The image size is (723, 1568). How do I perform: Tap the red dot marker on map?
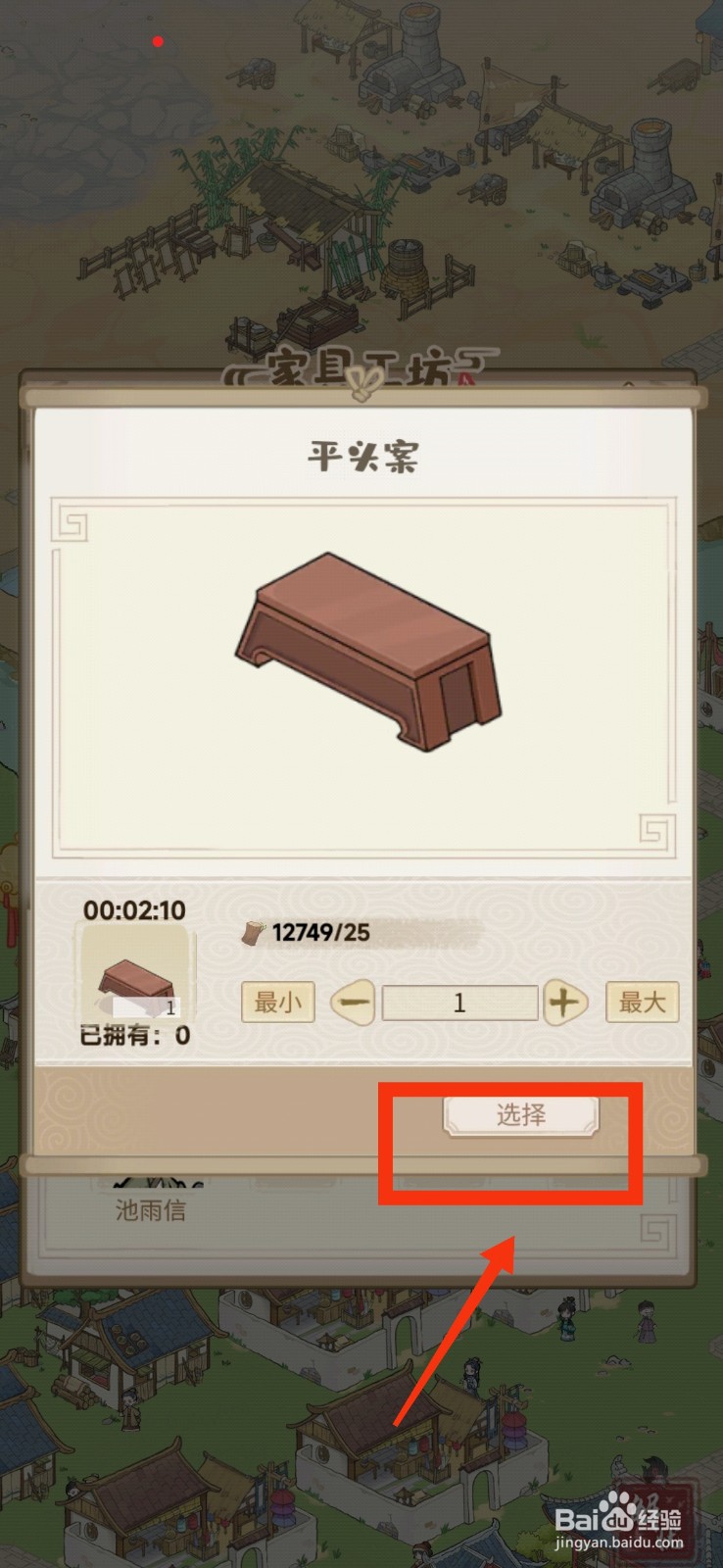click(158, 41)
